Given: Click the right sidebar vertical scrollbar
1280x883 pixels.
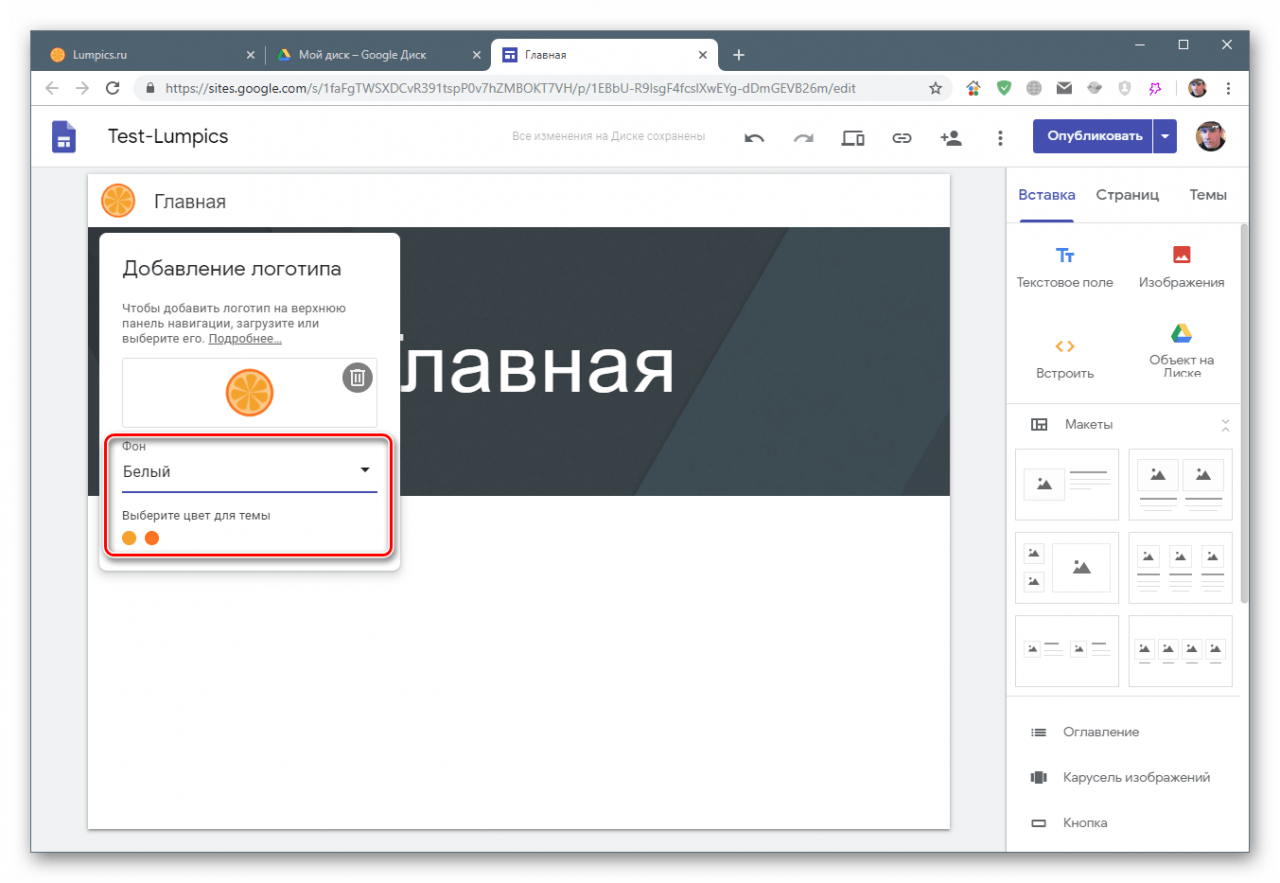Looking at the screenshot, I should pyautogui.click(x=1244, y=412).
